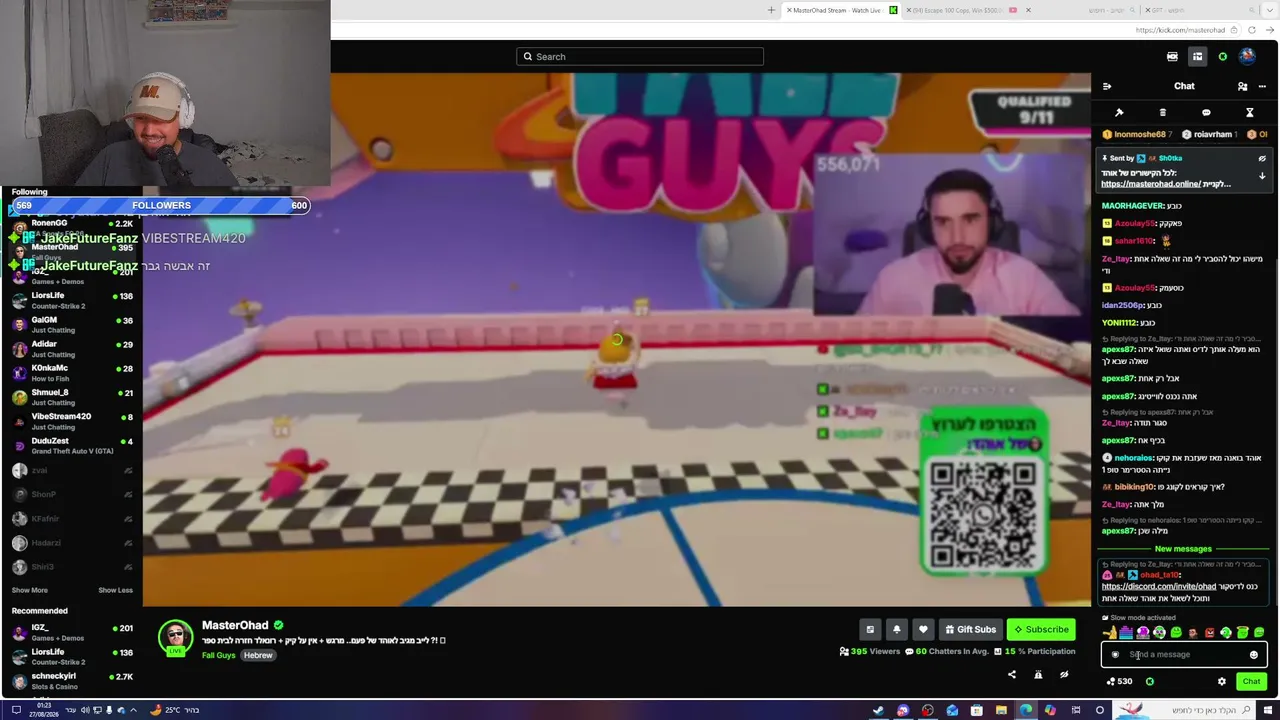The image size is (1280, 720).
Task: Click the trash can icon in chat toolbar
Action: coord(1162,113)
